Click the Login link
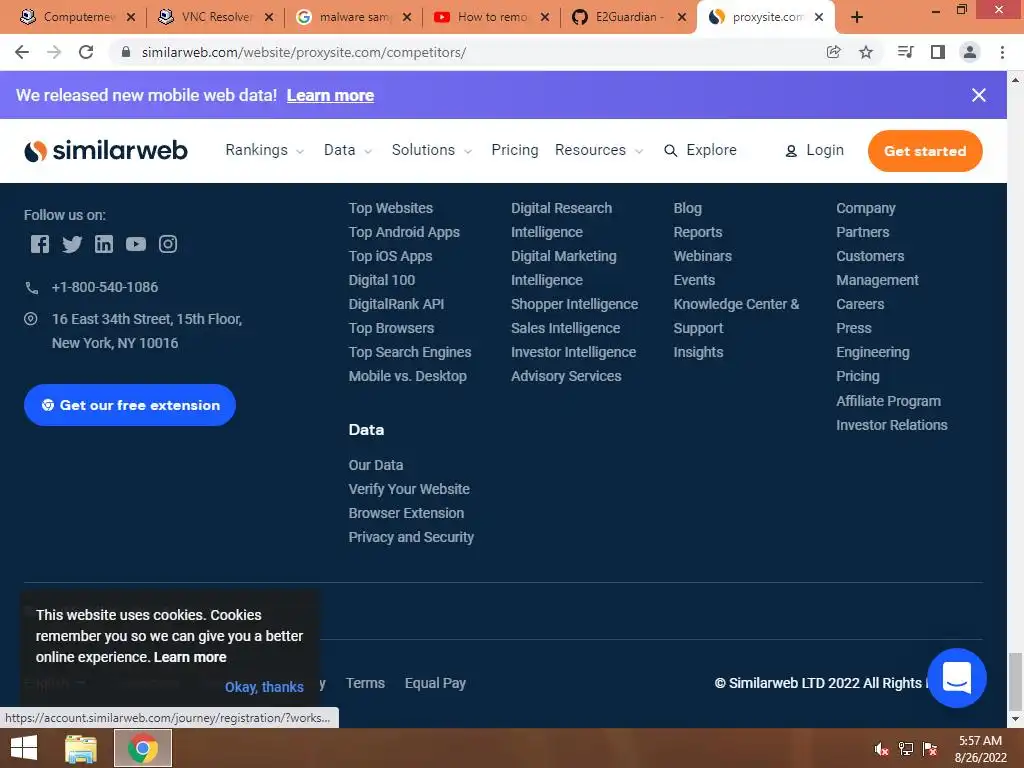The image size is (1024, 768). (x=814, y=150)
